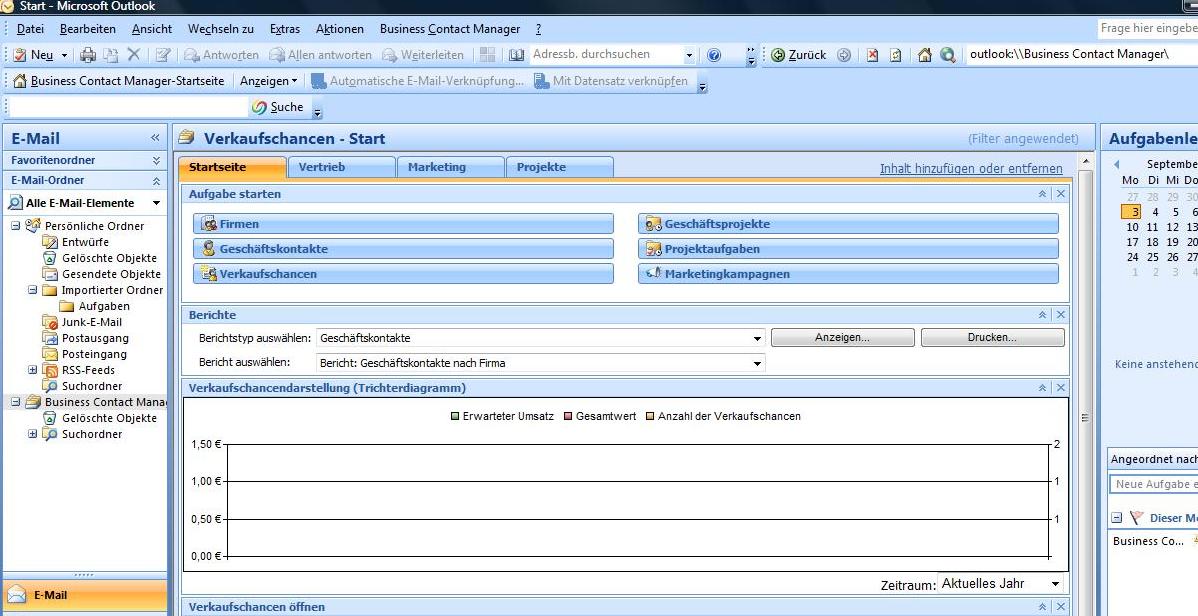Collapse the Persönliche Ordner tree node
1198x616 pixels.
pyautogui.click(x=15, y=225)
